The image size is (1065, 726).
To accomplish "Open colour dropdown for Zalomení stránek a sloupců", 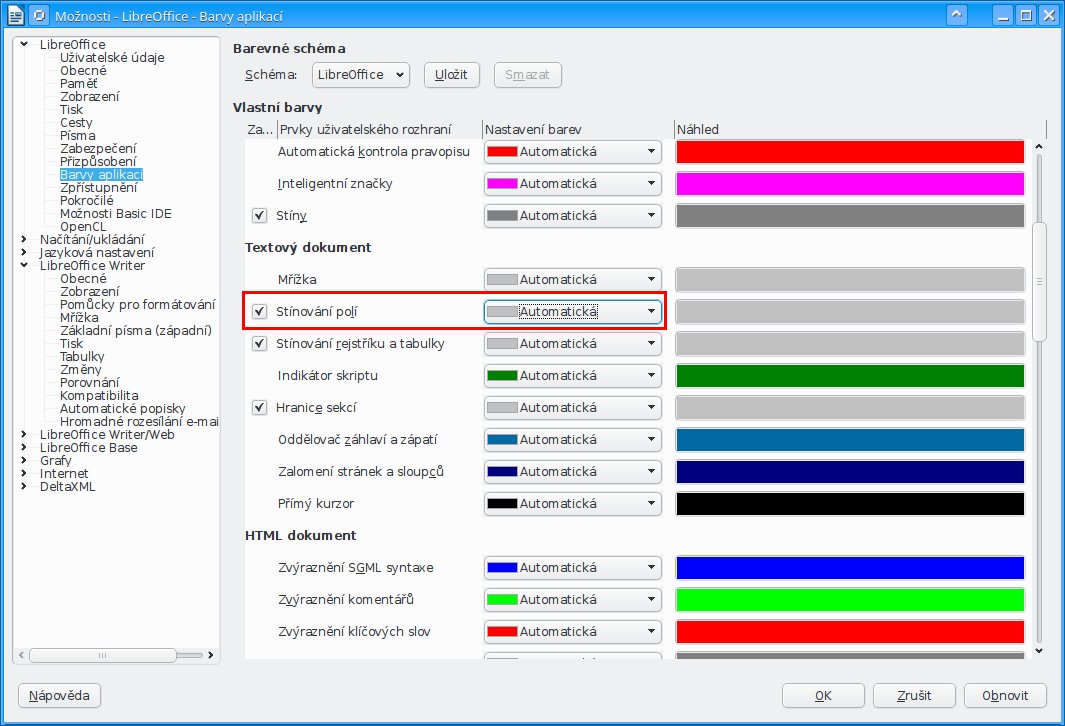I will coord(573,471).
